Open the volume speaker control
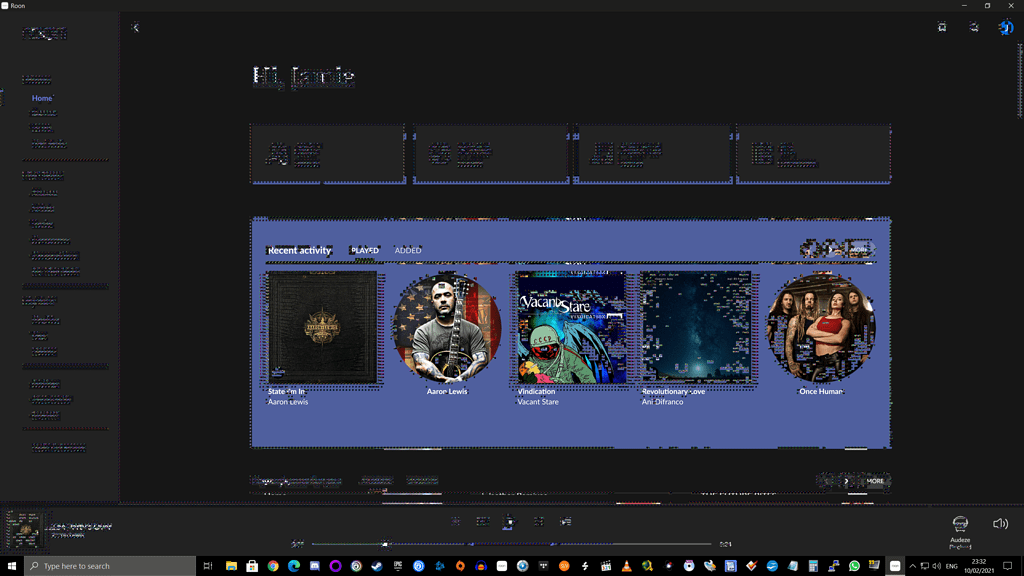This screenshot has width=1024, height=576. [x=1000, y=523]
